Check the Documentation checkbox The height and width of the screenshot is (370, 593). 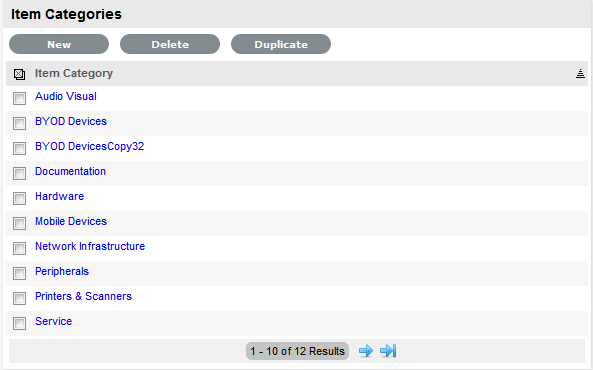pos(19,173)
